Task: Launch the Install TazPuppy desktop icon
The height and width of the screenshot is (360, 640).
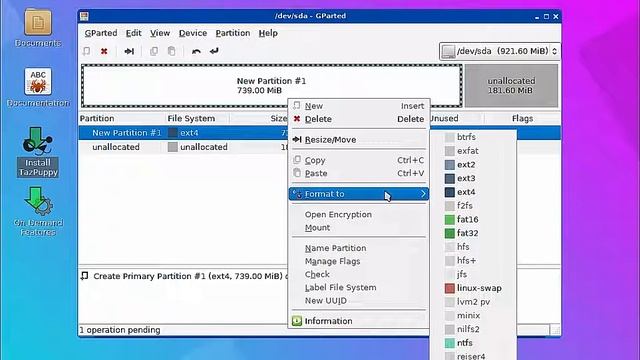Action: (x=38, y=152)
